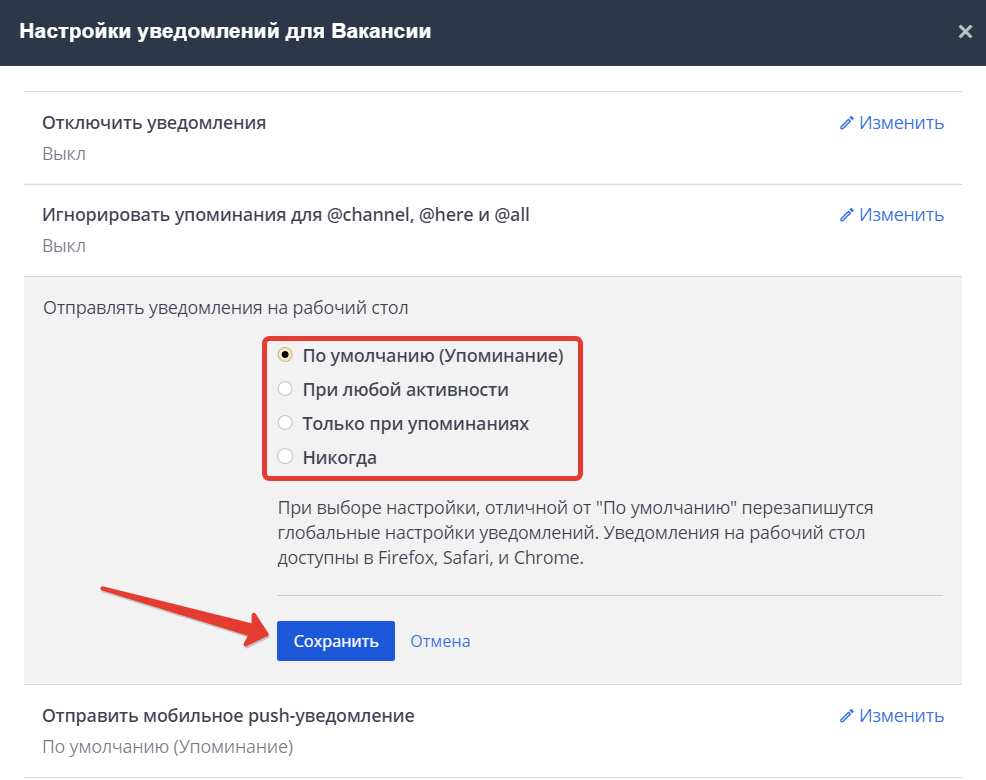Select Только при упоминаниях option
The width and height of the screenshot is (986, 780).
(285, 423)
